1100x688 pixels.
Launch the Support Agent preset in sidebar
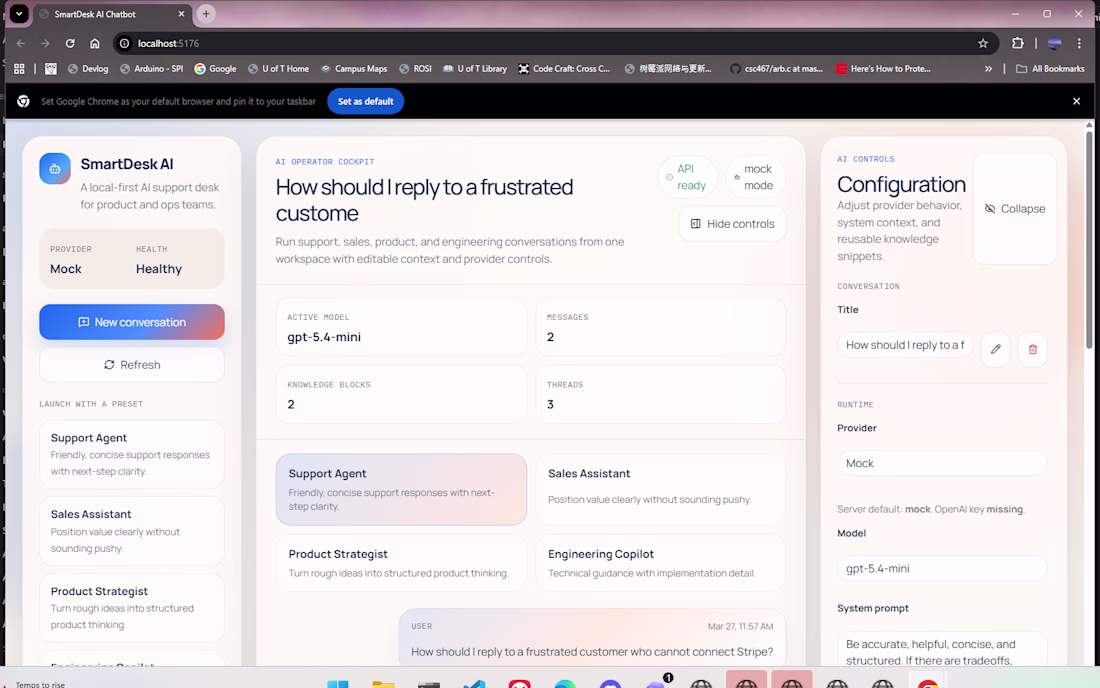(x=132, y=454)
